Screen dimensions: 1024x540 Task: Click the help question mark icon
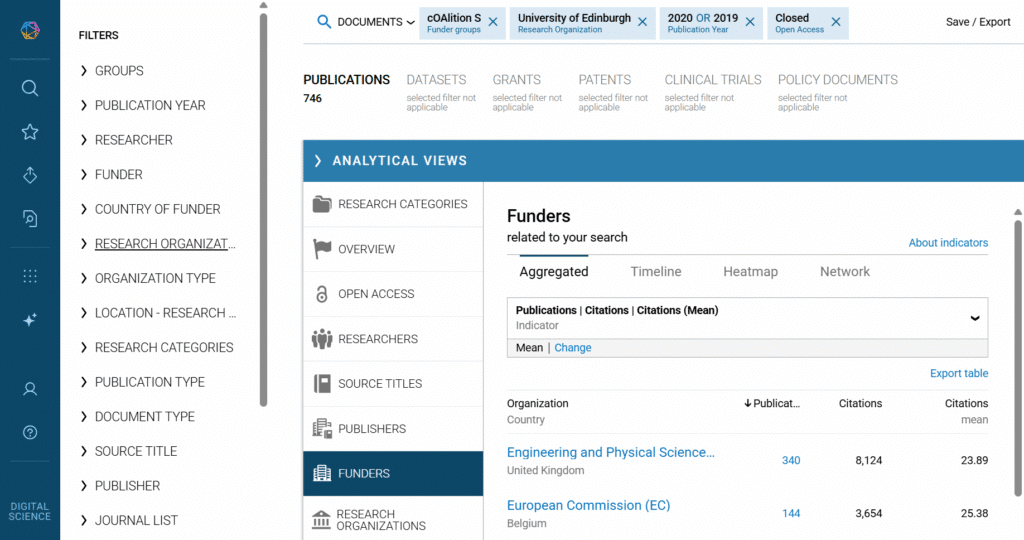click(x=30, y=432)
